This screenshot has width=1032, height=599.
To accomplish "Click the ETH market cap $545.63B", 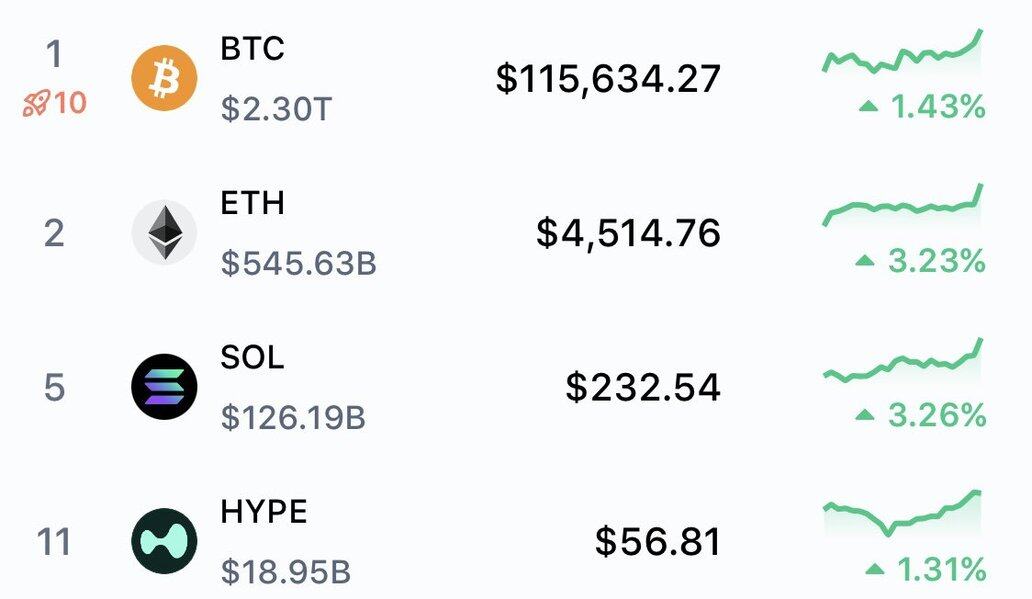I will pyautogui.click(x=299, y=263).
